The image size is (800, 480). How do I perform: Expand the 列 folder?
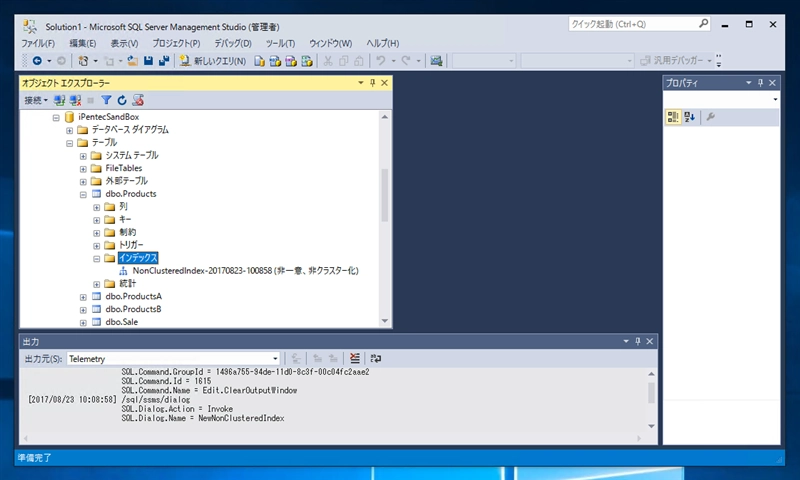point(96,207)
